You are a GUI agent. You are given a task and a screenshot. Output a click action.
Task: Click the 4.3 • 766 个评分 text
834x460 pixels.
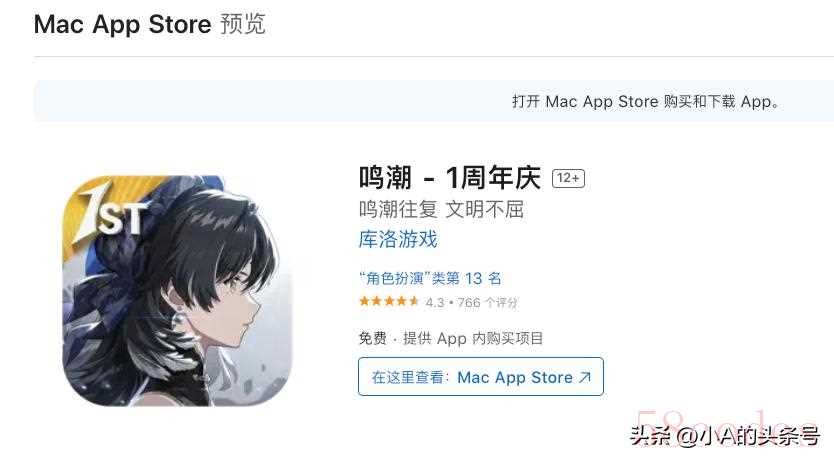pyautogui.click(x=471, y=303)
